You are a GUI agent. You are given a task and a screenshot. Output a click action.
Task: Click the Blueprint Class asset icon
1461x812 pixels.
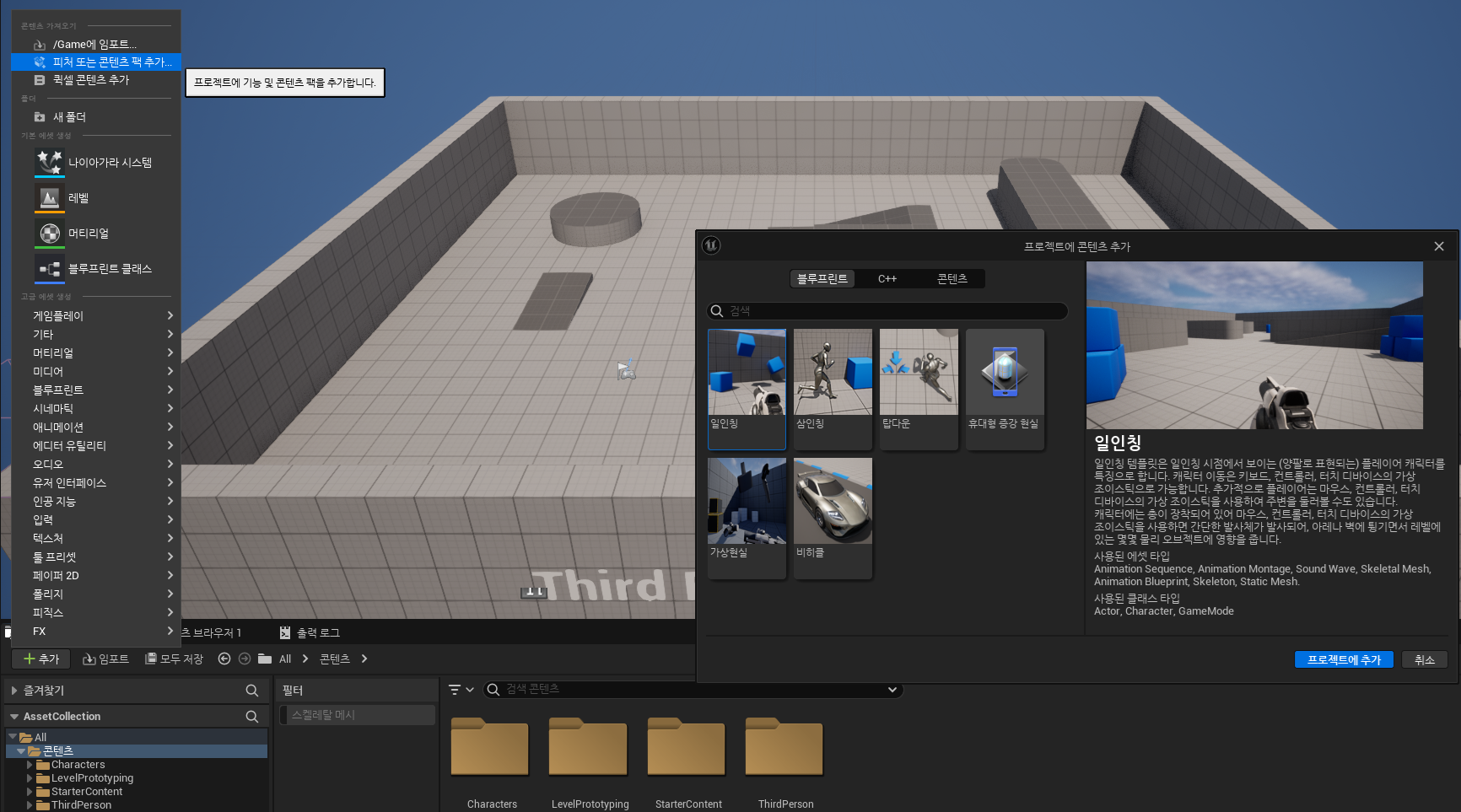50,268
